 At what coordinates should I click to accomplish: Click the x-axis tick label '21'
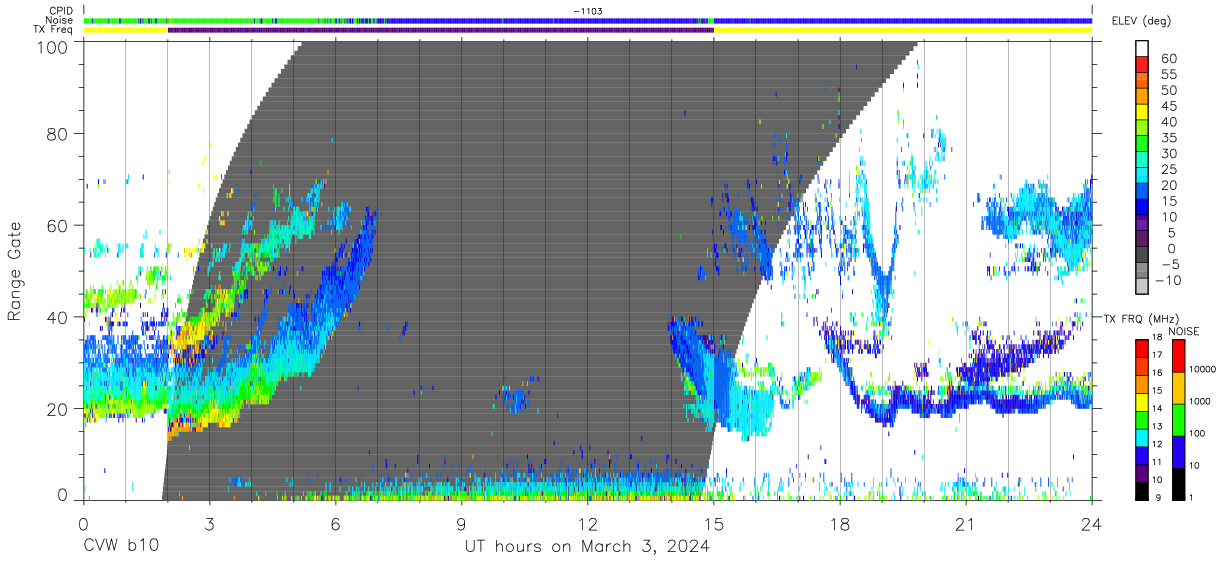tap(966, 524)
